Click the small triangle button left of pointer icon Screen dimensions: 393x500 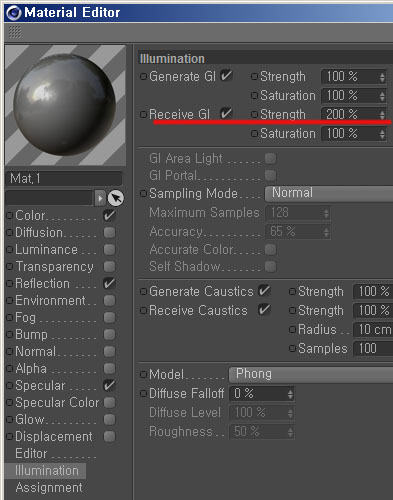pyautogui.click(x=100, y=198)
